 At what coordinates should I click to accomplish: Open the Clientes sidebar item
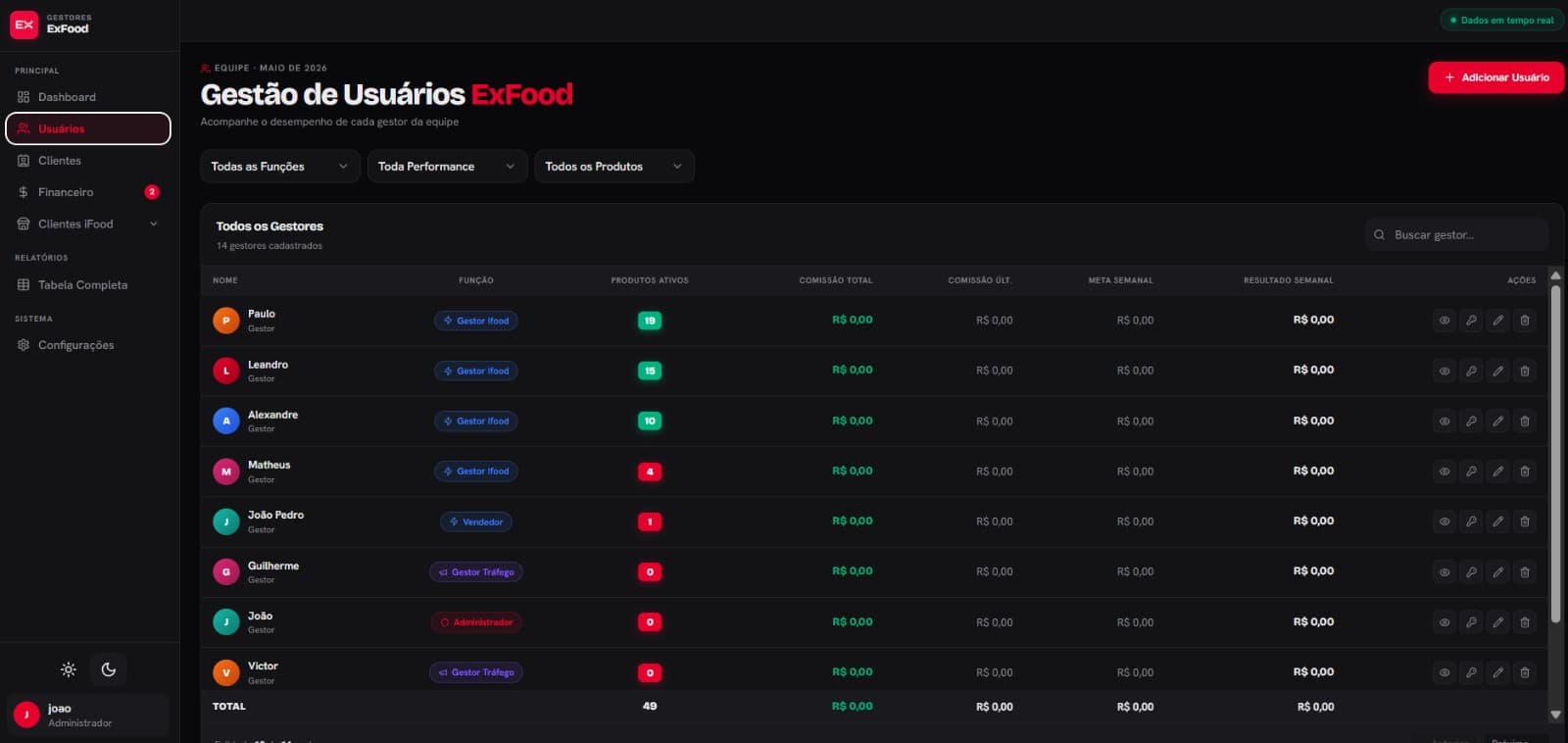click(88, 161)
